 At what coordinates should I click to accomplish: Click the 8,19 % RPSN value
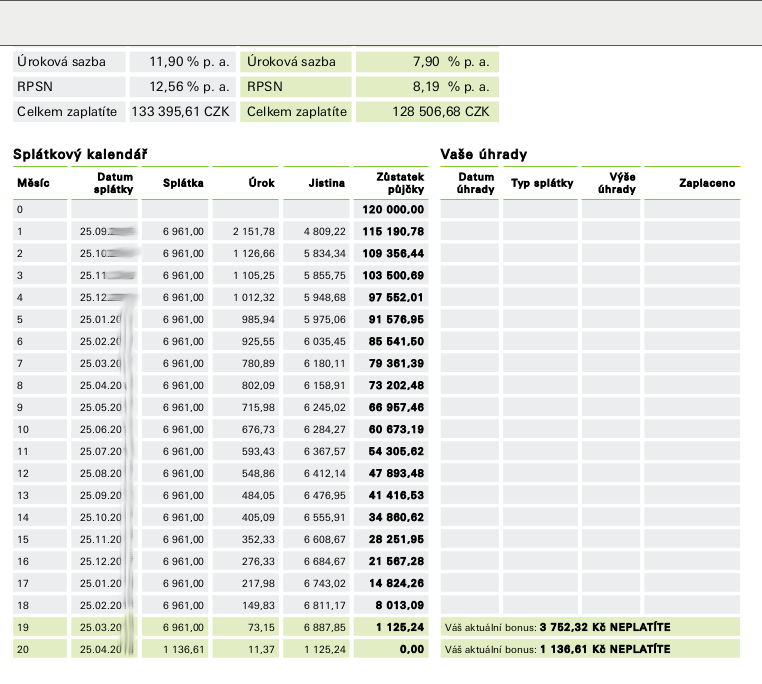pos(450,87)
